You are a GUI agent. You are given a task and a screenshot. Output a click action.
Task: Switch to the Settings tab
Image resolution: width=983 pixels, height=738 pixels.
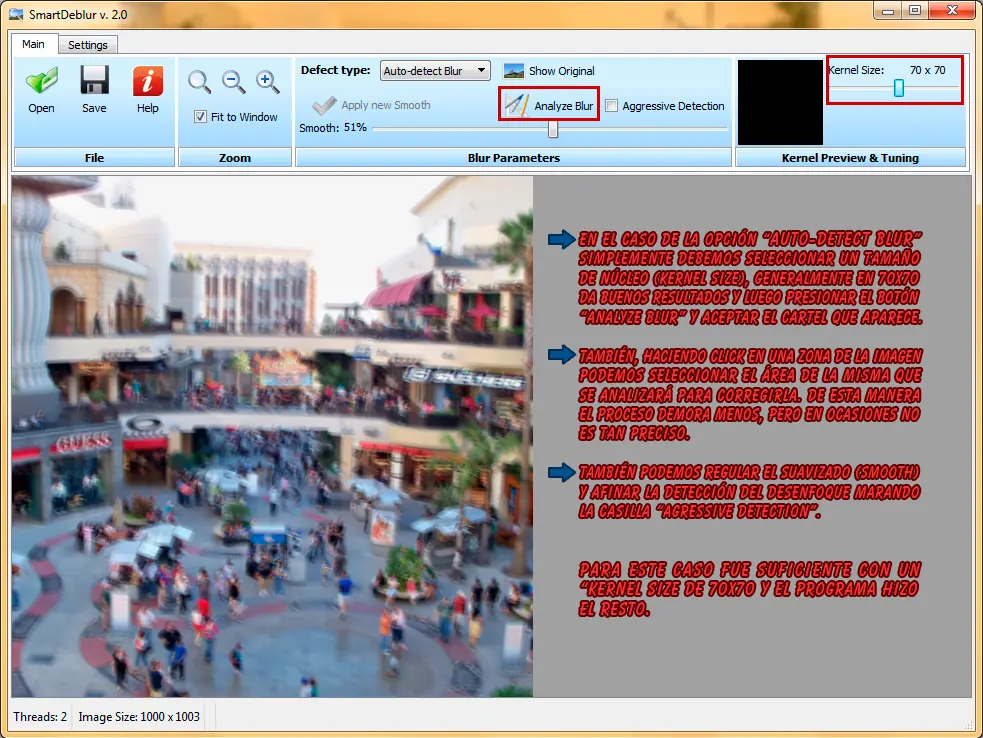(88, 45)
